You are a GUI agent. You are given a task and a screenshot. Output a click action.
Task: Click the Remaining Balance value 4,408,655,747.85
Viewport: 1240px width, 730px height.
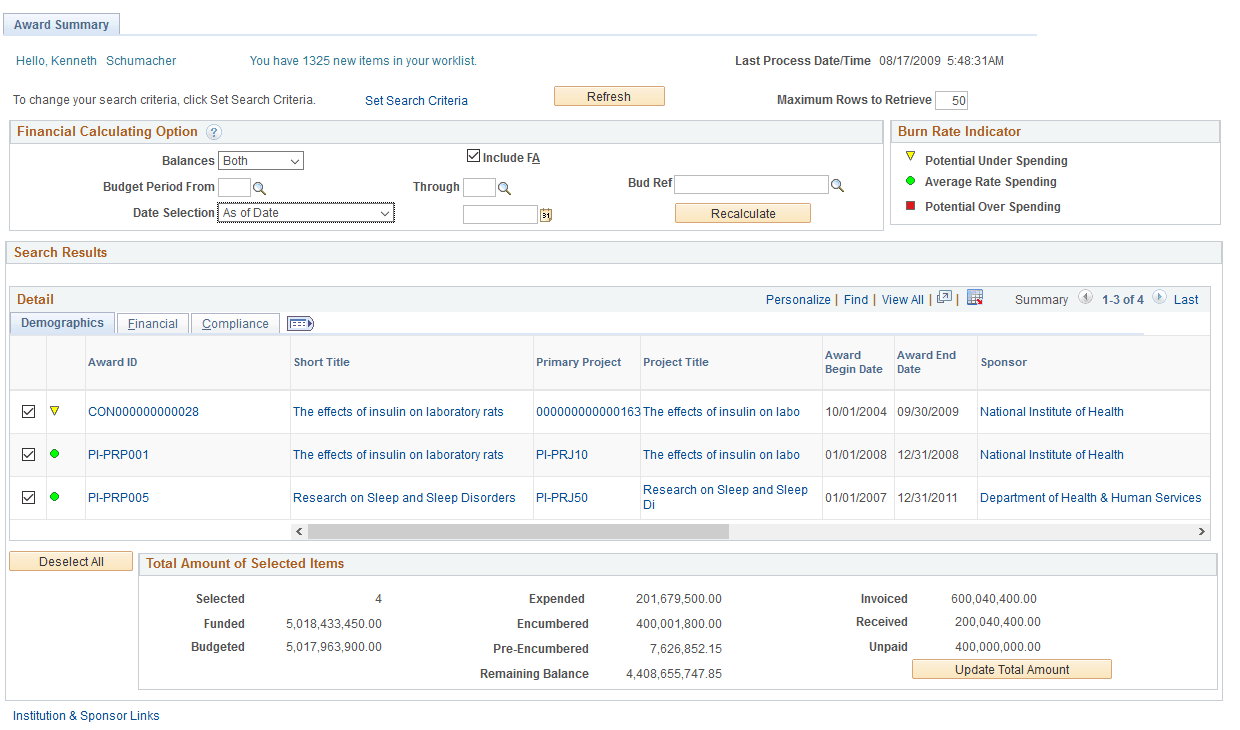674,674
